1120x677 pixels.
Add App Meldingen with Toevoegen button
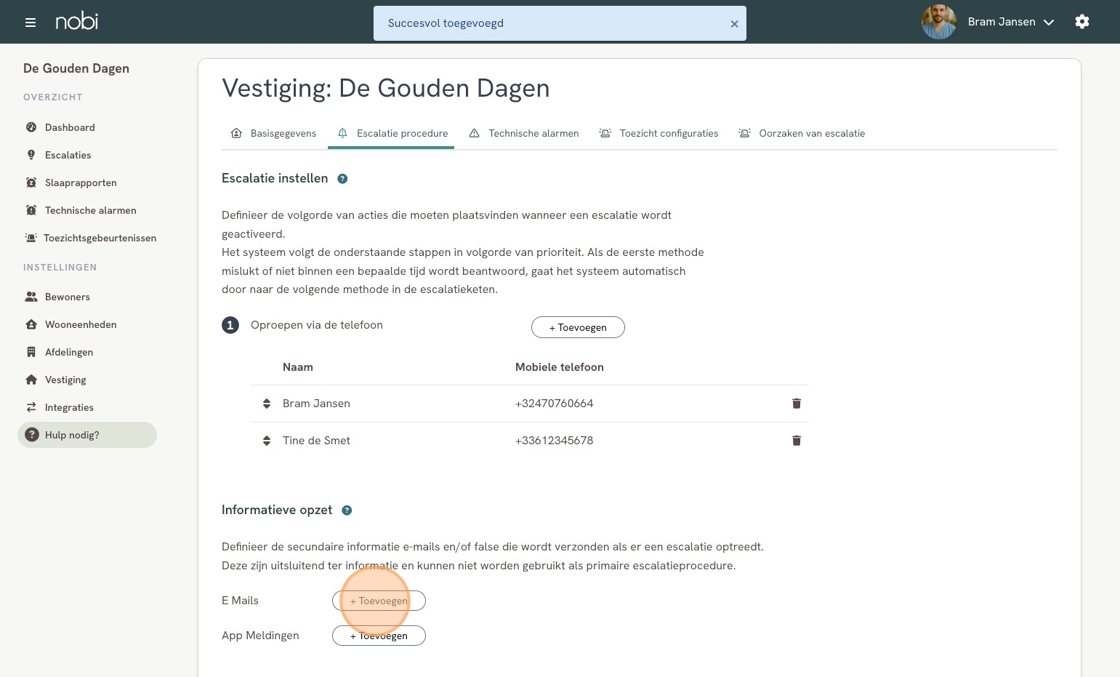pos(379,636)
